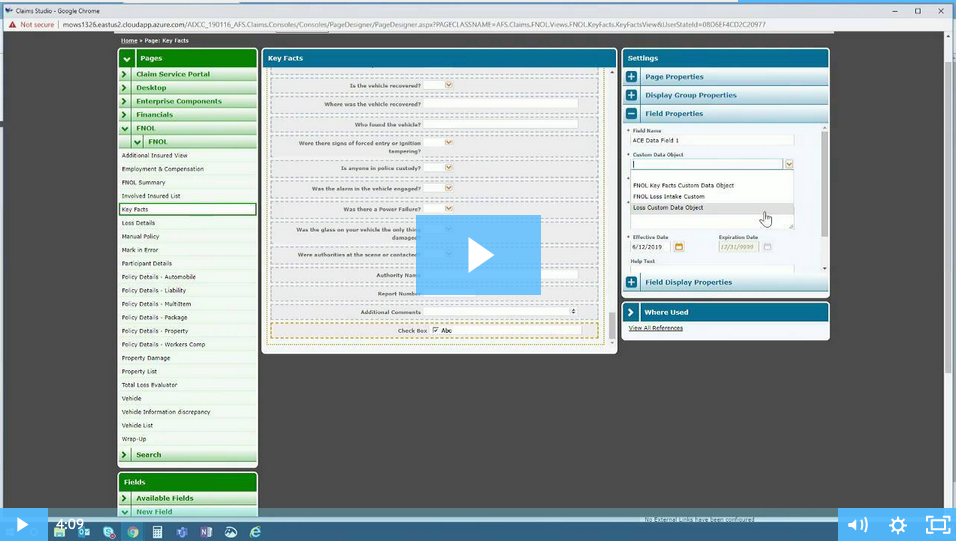Click the small play button in the video control bar
Image resolution: width=956 pixels, height=541 pixels.
coord(22,525)
